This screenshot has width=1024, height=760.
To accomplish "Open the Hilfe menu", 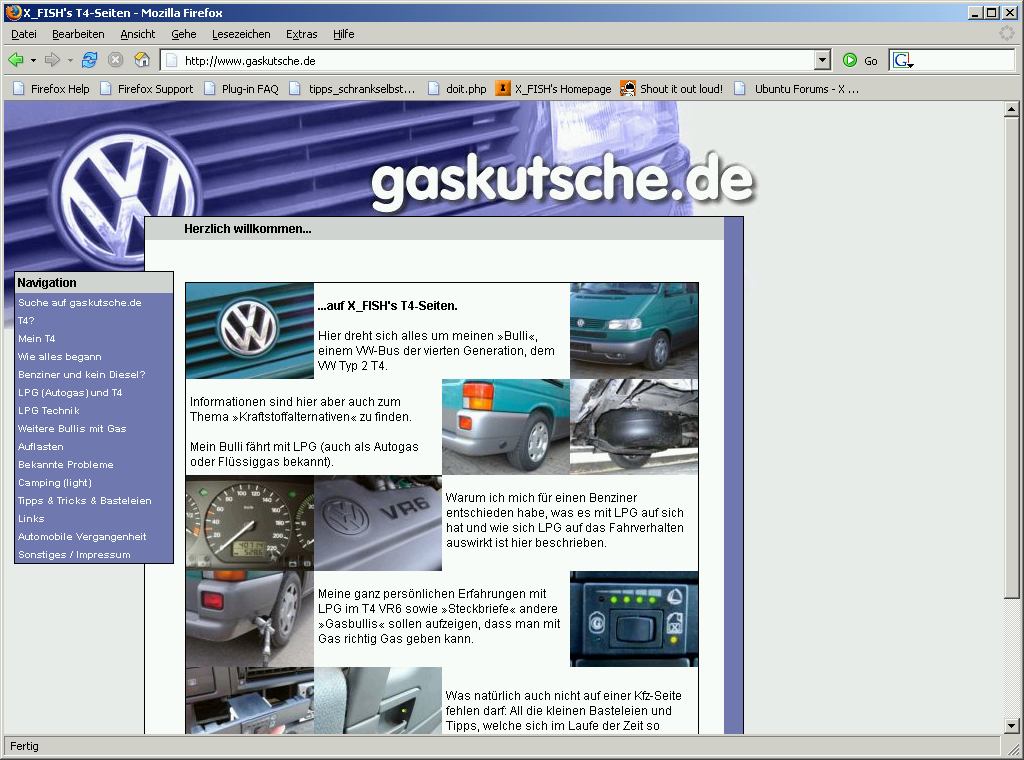I will pyautogui.click(x=344, y=34).
